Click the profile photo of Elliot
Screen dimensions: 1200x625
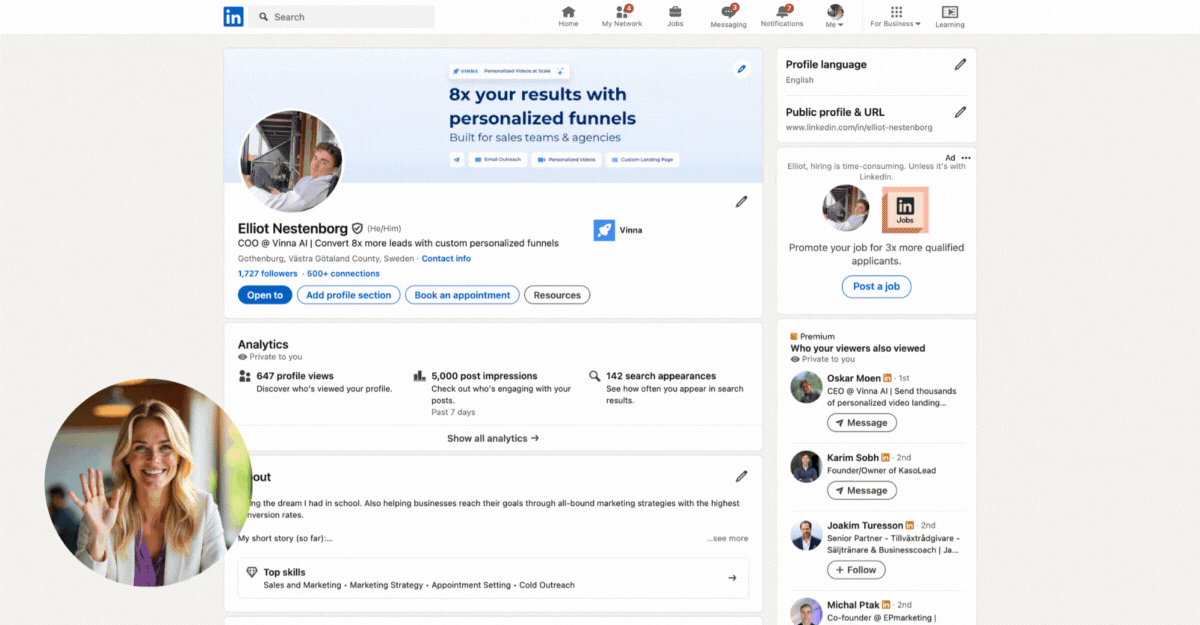(x=291, y=161)
